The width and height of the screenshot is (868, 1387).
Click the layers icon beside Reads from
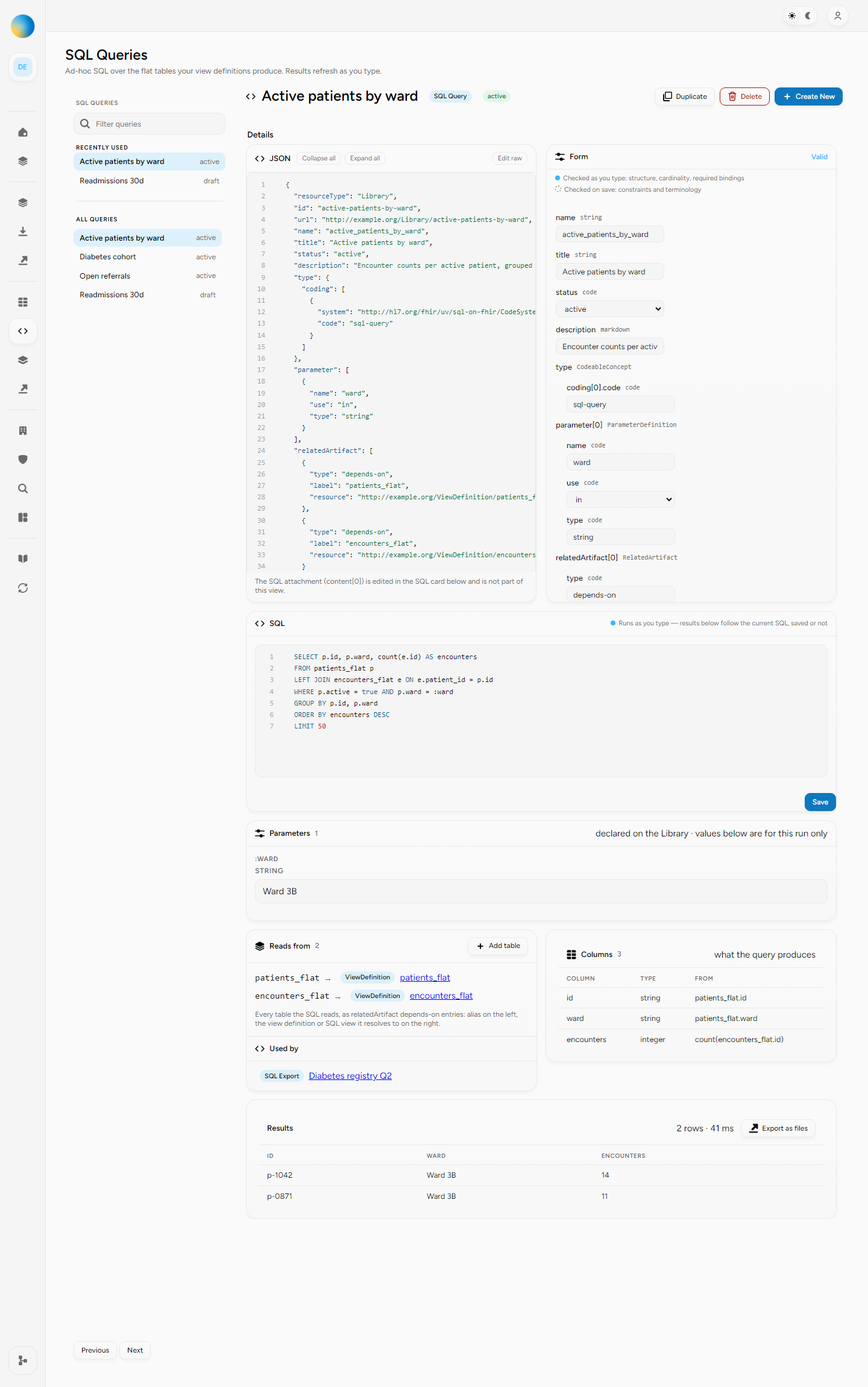coord(260,946)
